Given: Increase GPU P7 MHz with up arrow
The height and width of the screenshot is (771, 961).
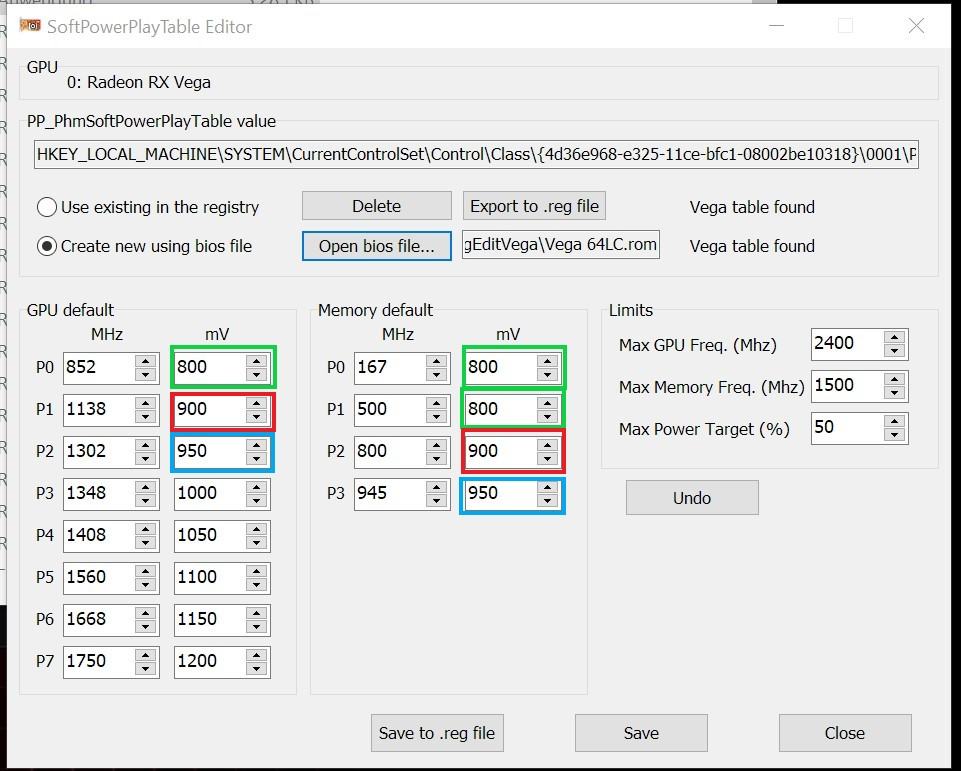Looking at the screenshot, I should pyautogui.click(x=146, y=655).
